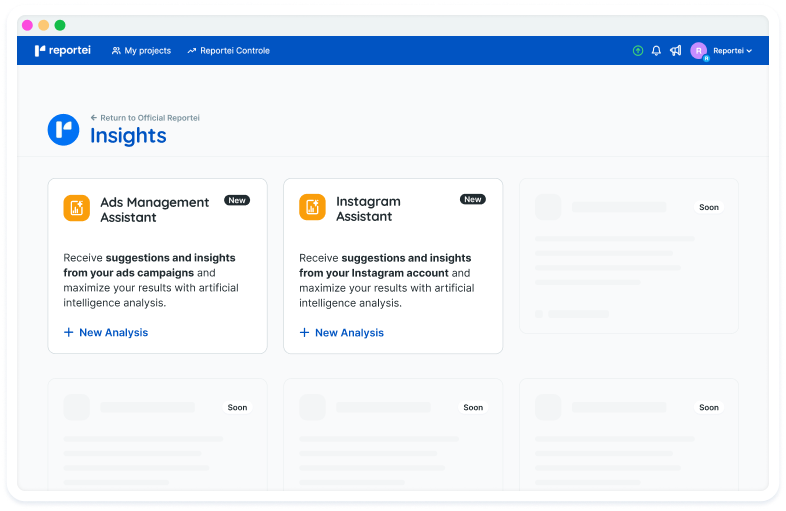Click New badge on Ads Management card
Screen dimensions: 786x511
pyautogui.click(x=237, y=200)
